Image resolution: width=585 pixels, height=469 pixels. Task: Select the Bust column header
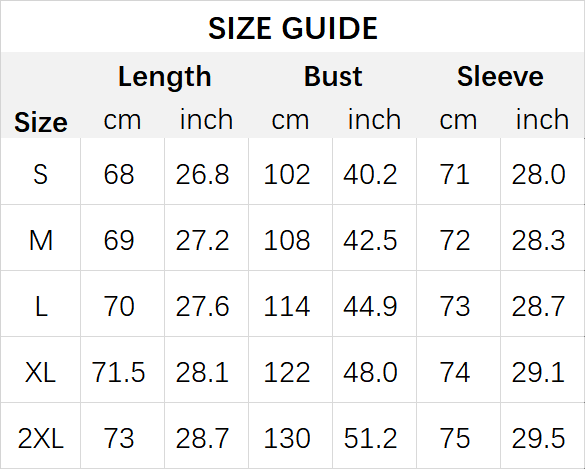pos(333,76)
